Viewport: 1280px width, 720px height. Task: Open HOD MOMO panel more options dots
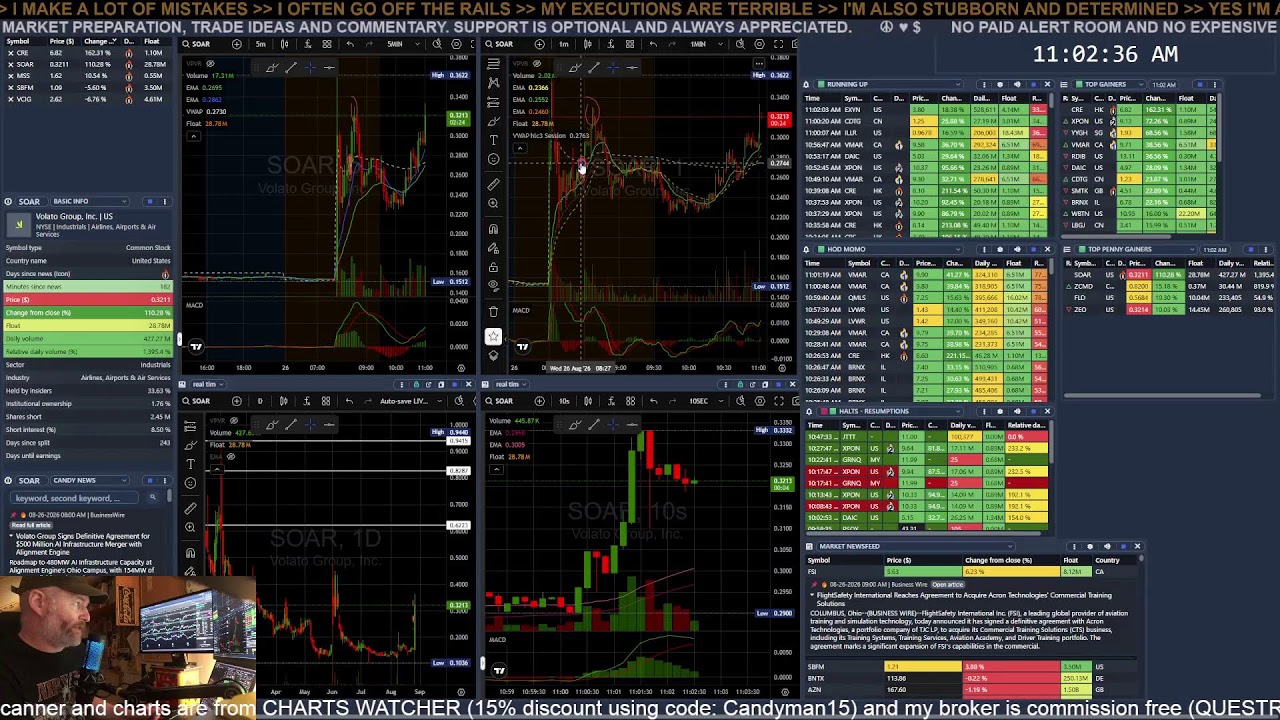pos(984,249)
